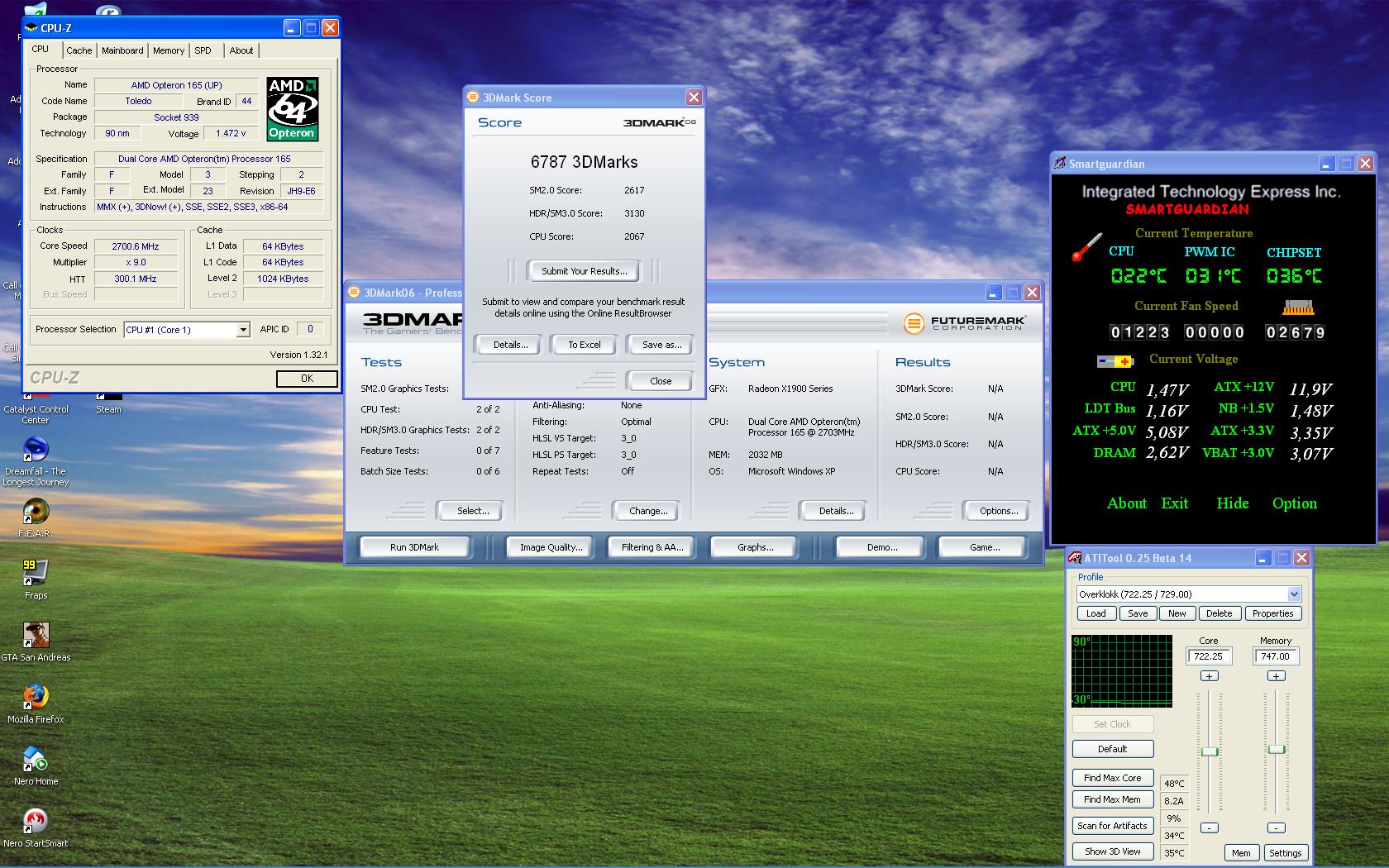The image size is (1389, 868).
Task: Click the Game button in 3DMark06
Action: coord(984,547)
